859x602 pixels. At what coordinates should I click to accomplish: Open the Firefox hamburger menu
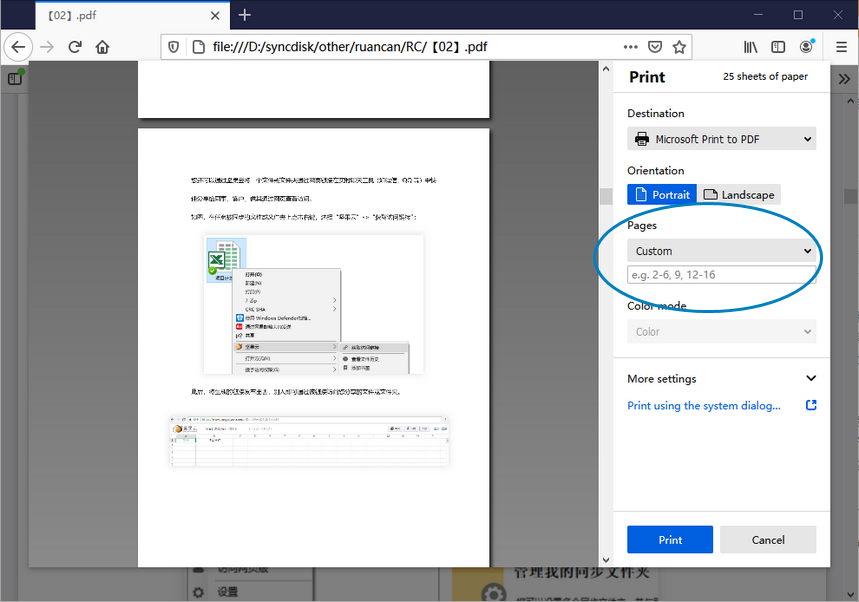point(841,47)
